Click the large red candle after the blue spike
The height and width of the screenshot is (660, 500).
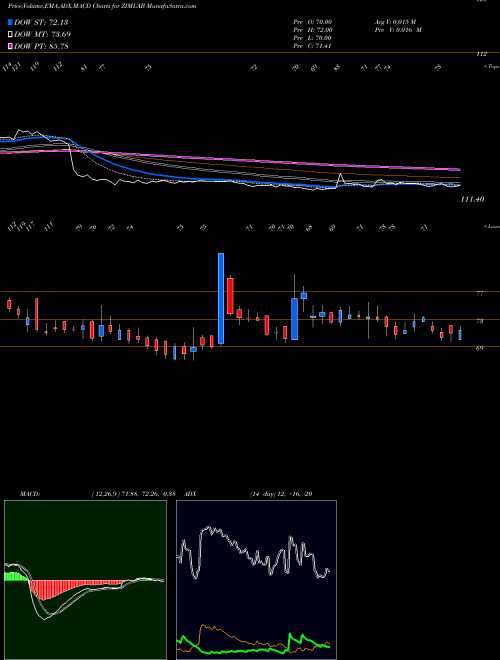point(230,295)
